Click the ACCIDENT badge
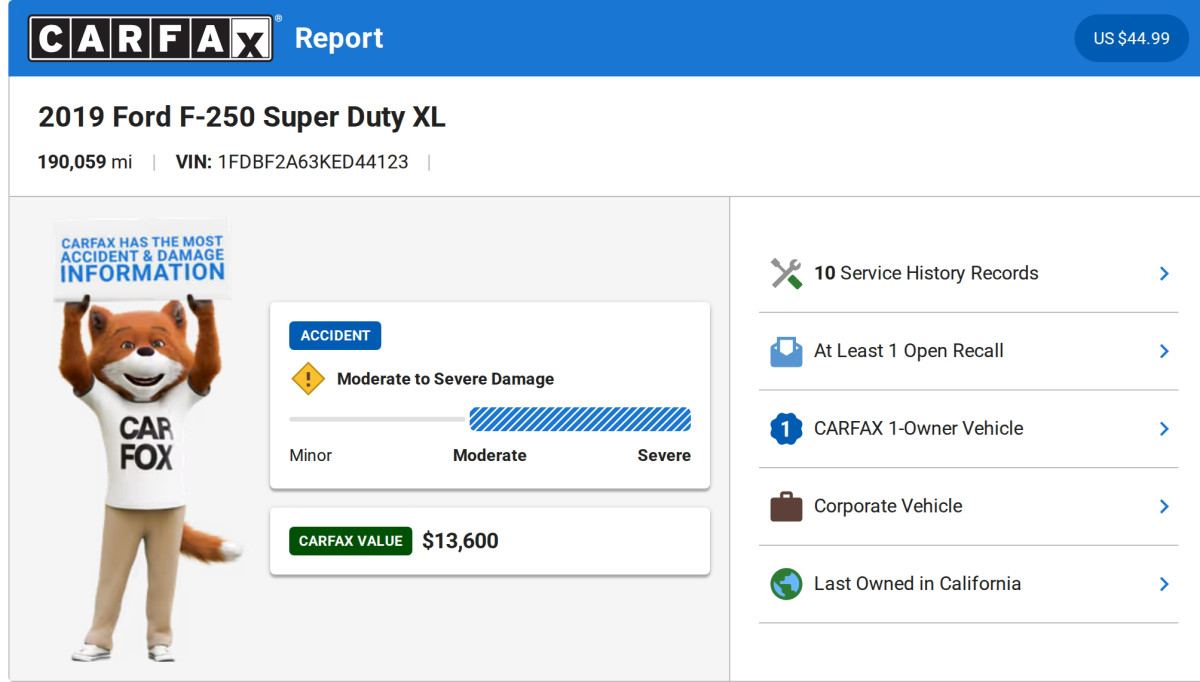 (335, 336)
